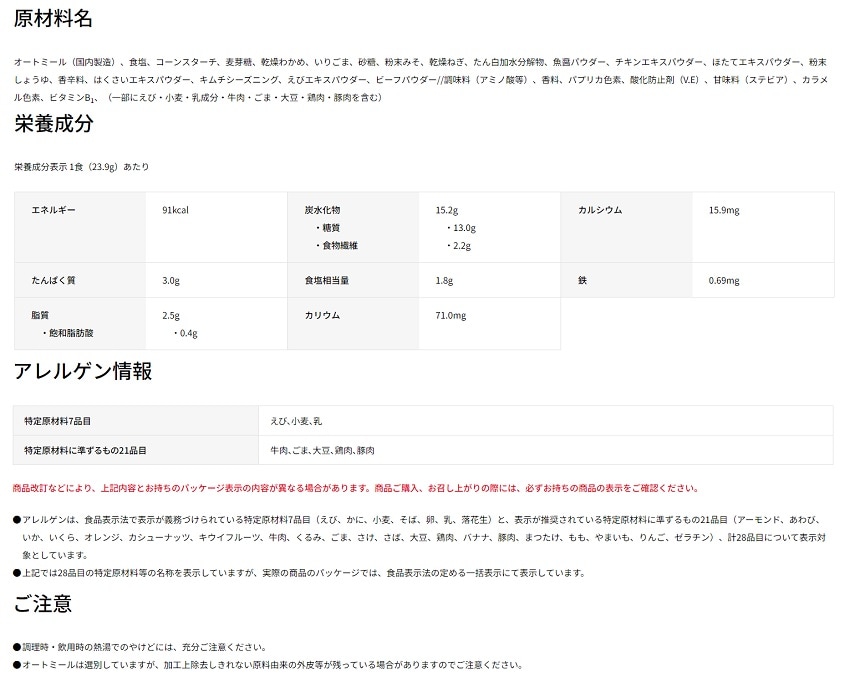Click the 食塩相当量 label cell

coord(326,280)
